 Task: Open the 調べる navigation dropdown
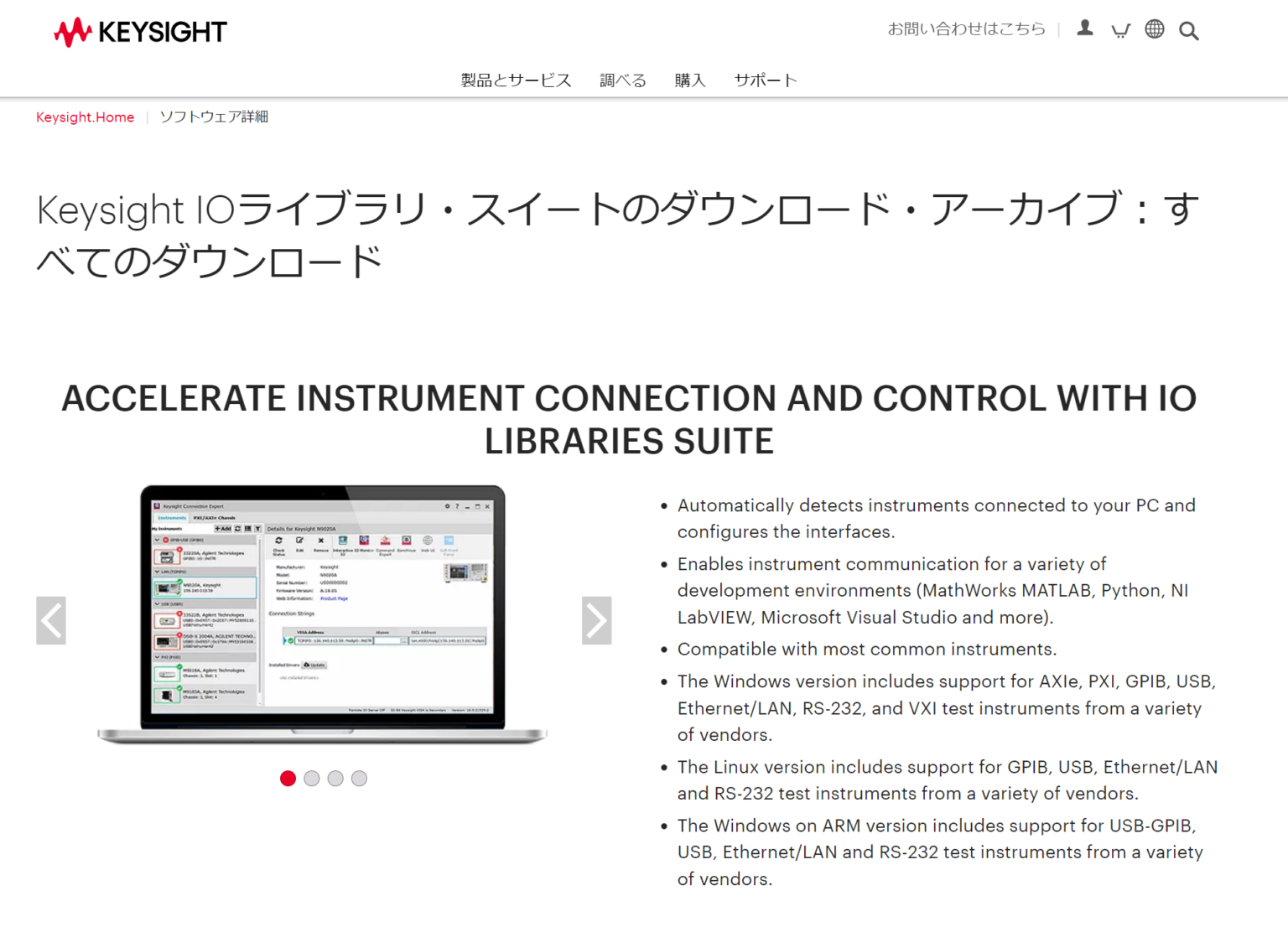pos(622,80)
